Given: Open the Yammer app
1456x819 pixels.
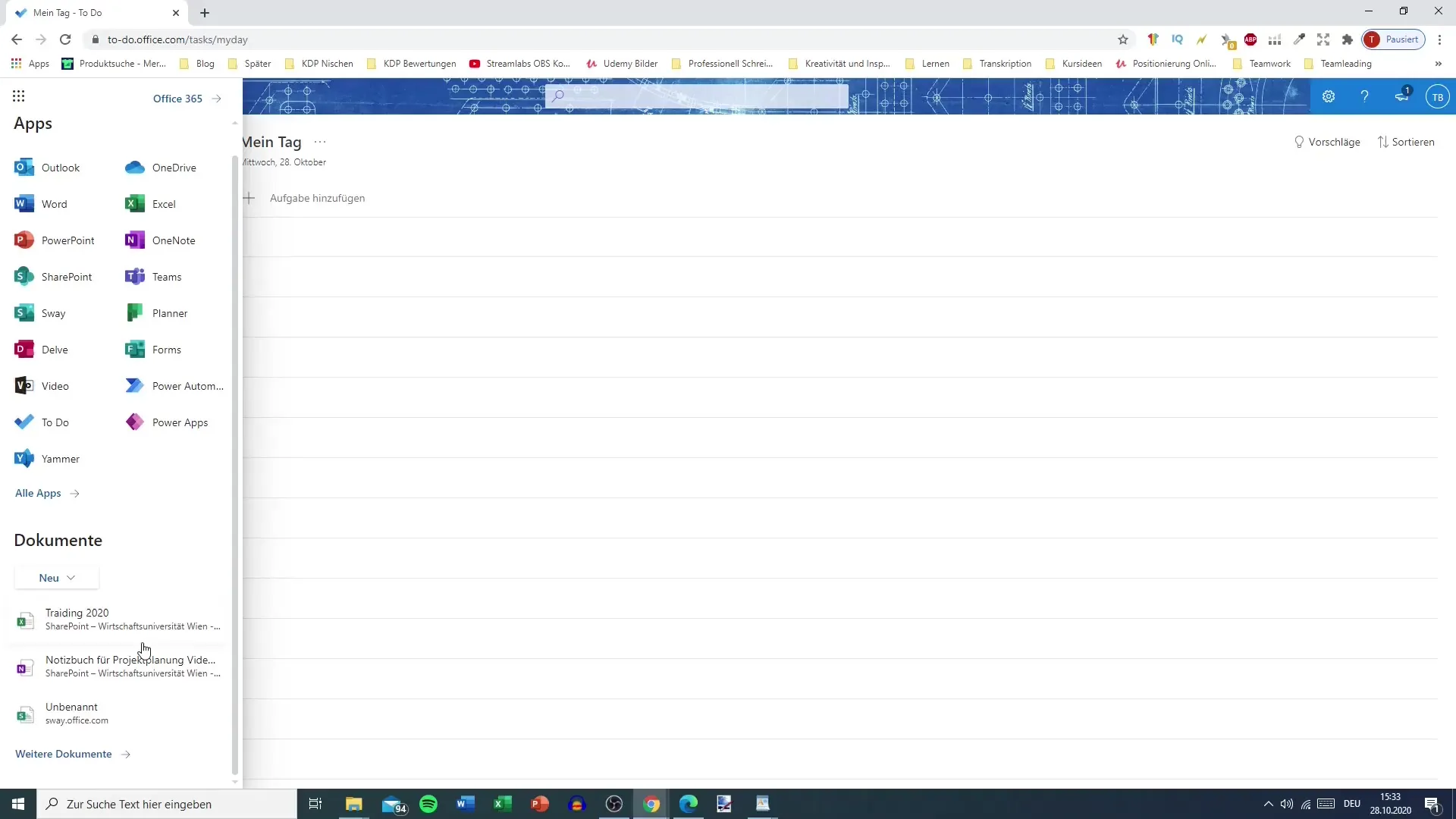Looking at the screenshot, I should (47, 459).
